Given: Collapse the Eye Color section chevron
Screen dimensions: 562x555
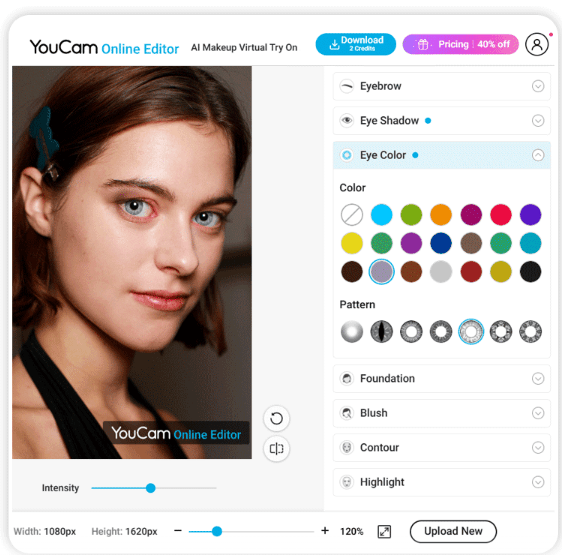Looking at the screenshot, I should [x=538, y=155].
